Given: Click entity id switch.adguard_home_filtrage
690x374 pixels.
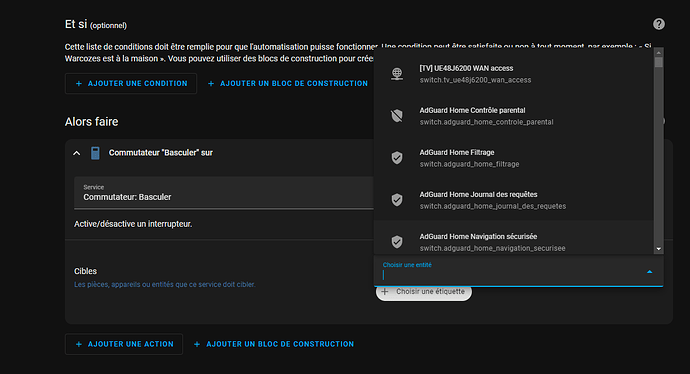Looking at the screenshot, I should (469, 164).
